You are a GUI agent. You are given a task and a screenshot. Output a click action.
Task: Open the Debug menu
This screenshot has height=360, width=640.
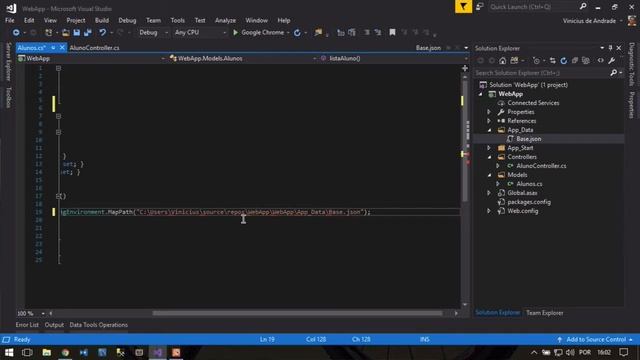[x=127, y=20]
